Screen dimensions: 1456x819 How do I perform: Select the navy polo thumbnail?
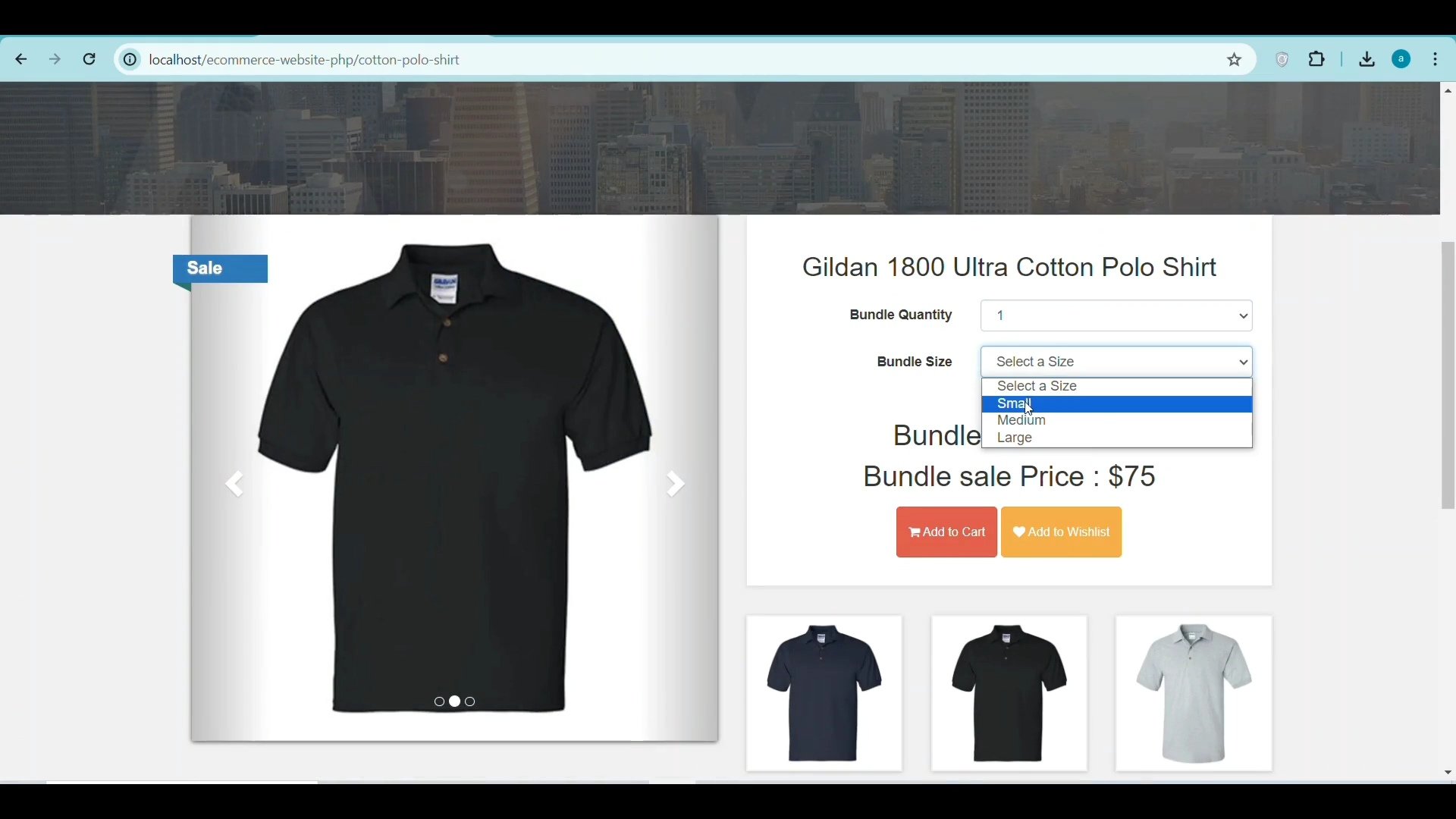[x=824, y=693]
